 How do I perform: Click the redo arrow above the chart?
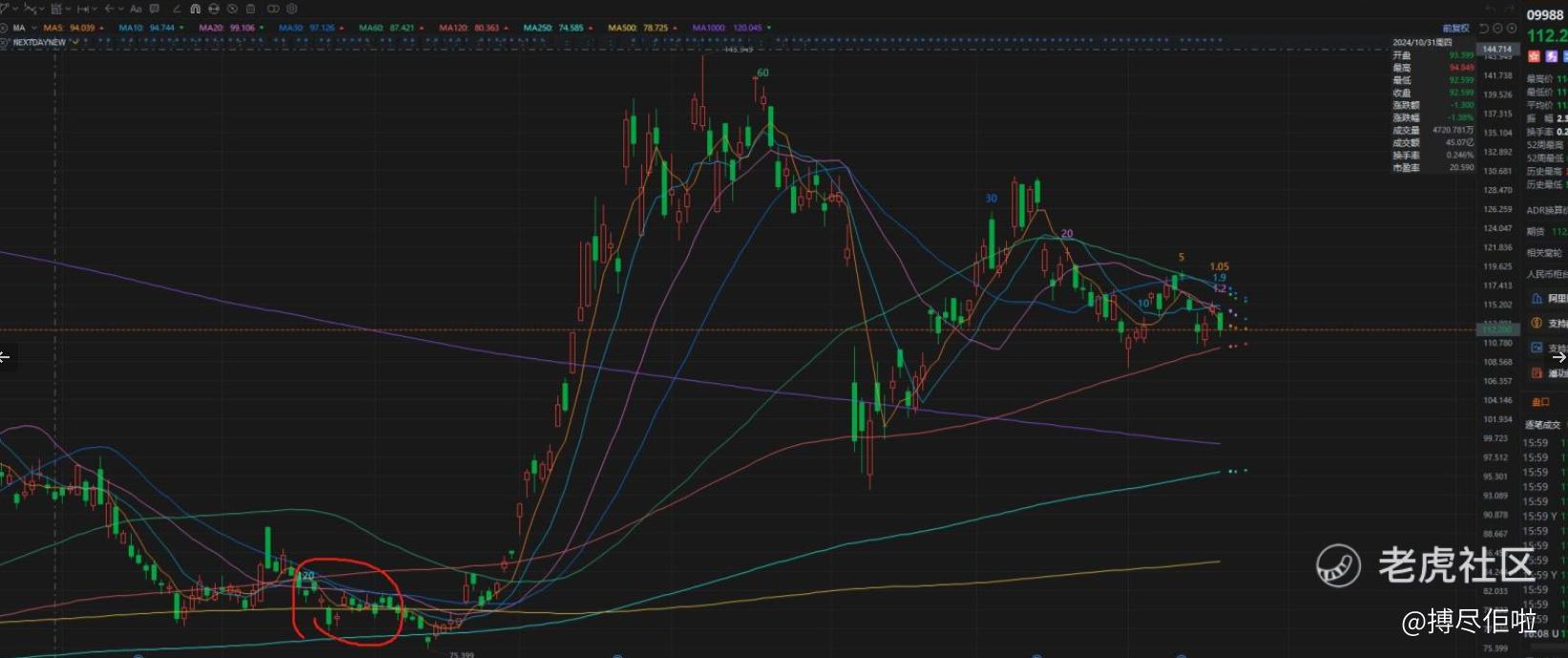pyautogui.click(x=1510, y=9)
